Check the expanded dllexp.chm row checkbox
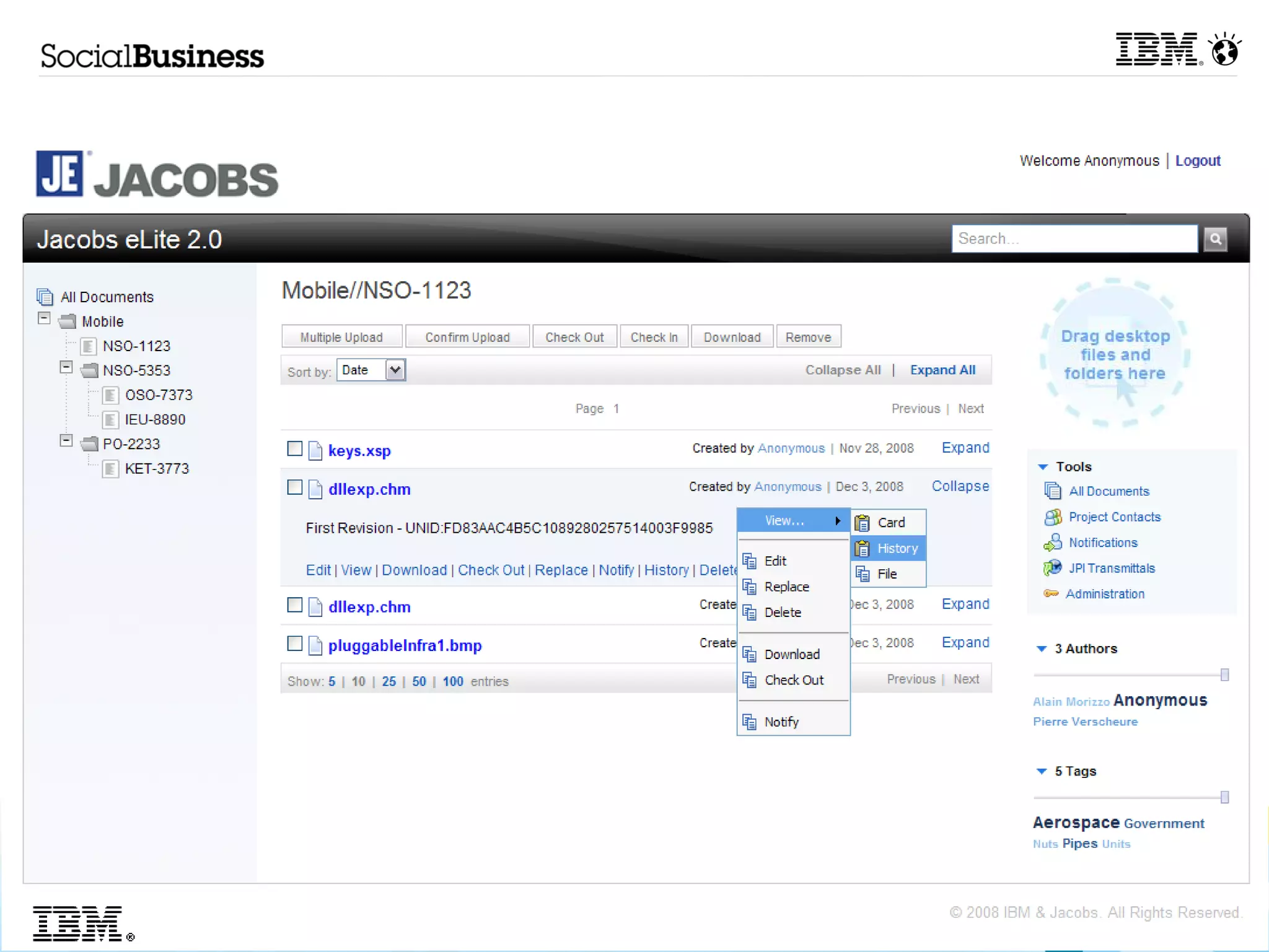The height and width of the screenshot is (952, 1269). (x=295, y=487)
